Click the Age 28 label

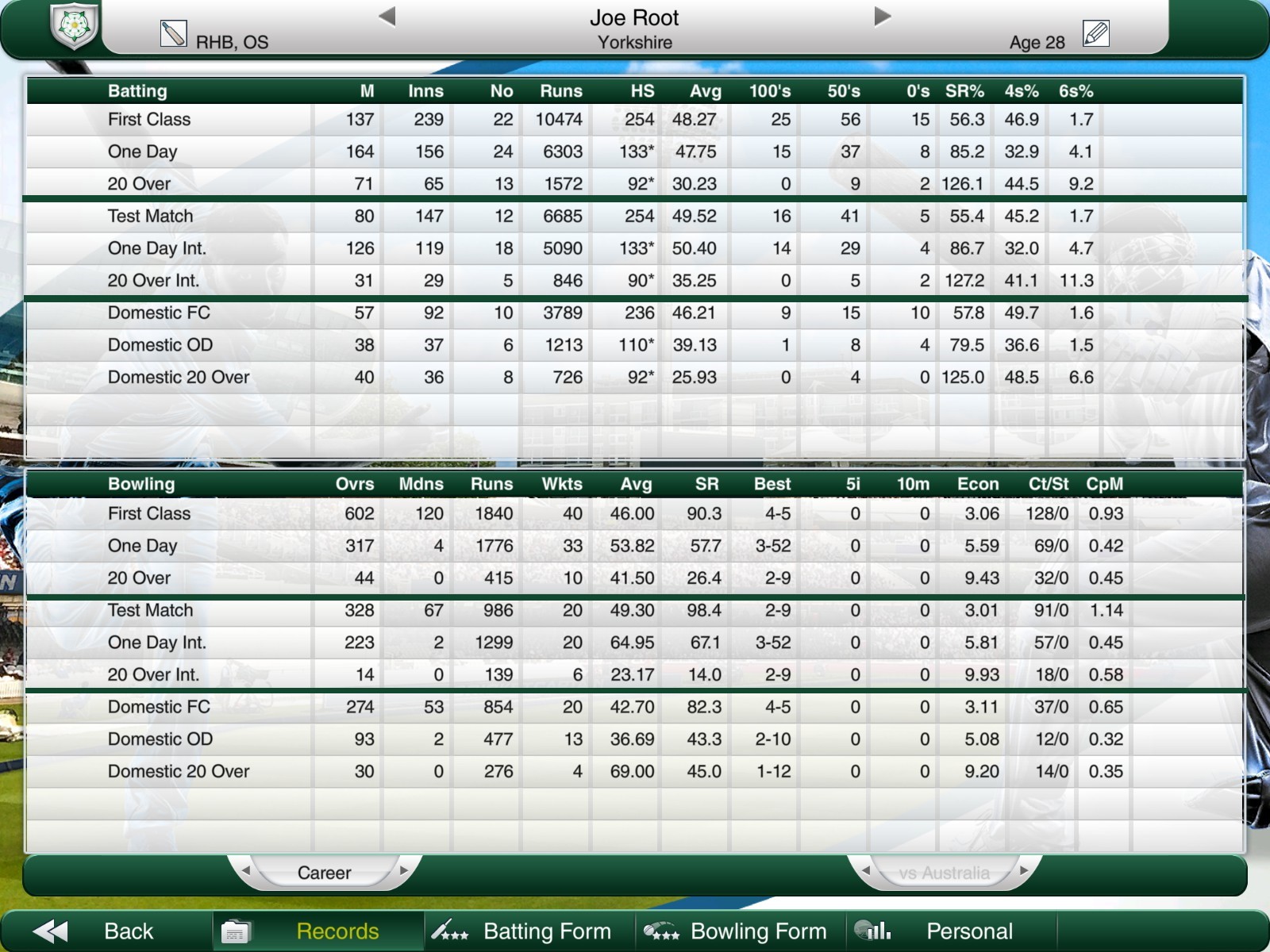tap(1037, 43)
